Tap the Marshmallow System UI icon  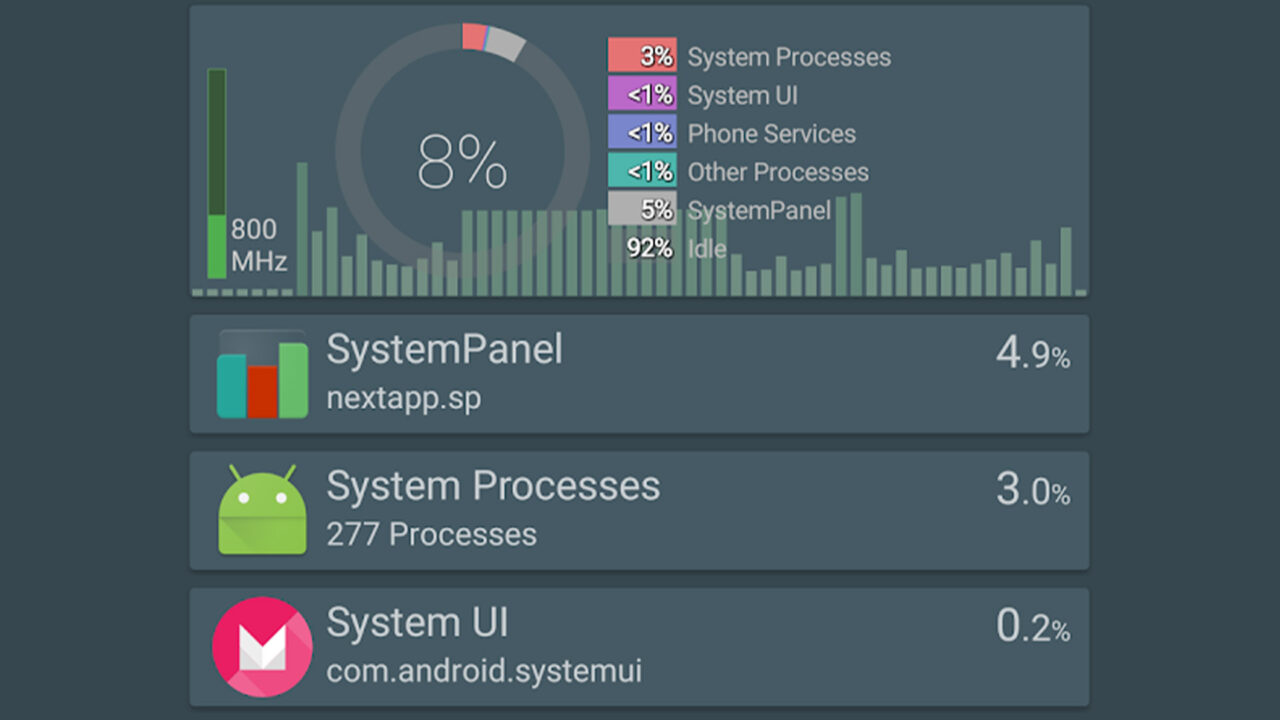[261, 645]
